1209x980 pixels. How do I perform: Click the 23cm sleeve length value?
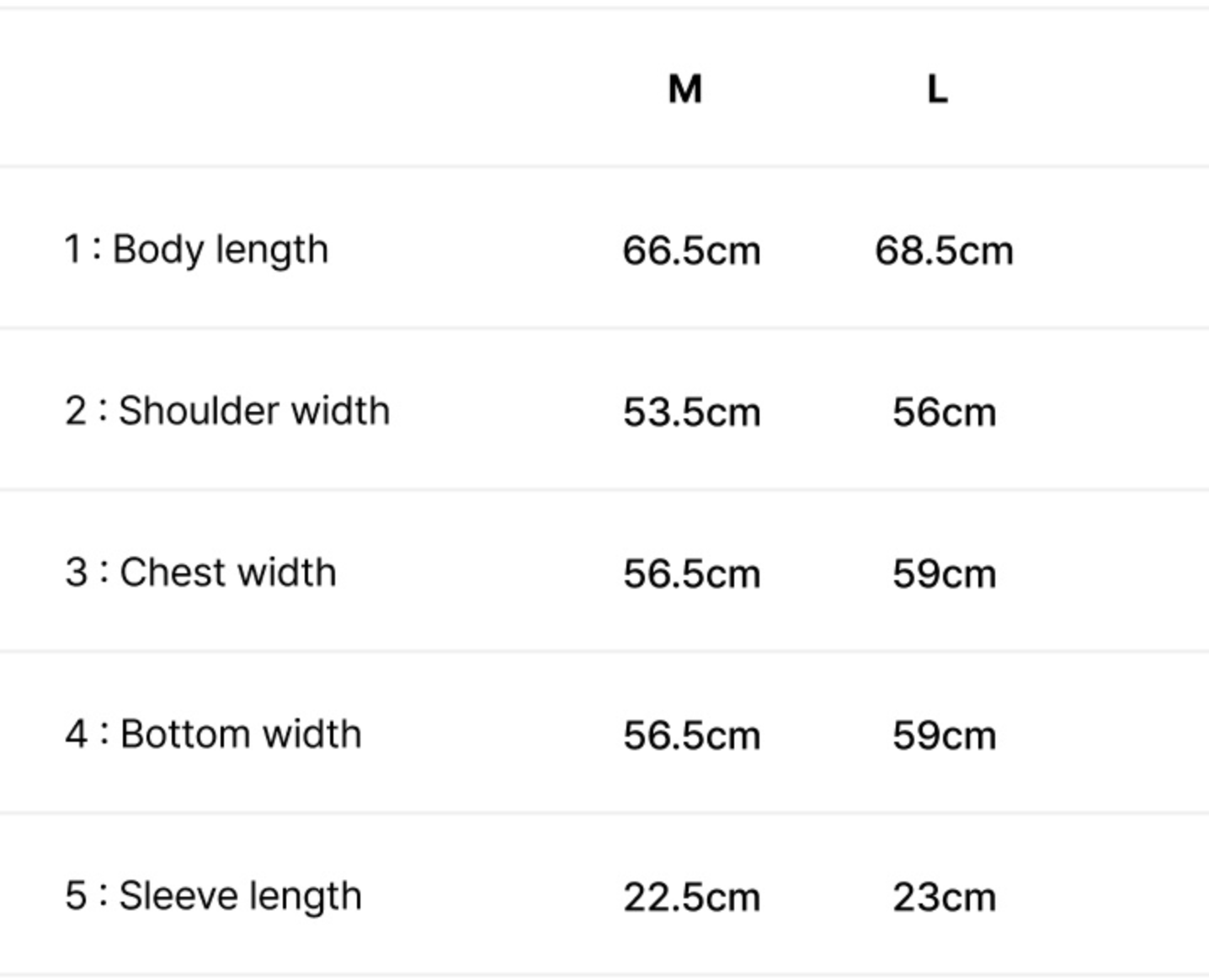click(944, 897)
